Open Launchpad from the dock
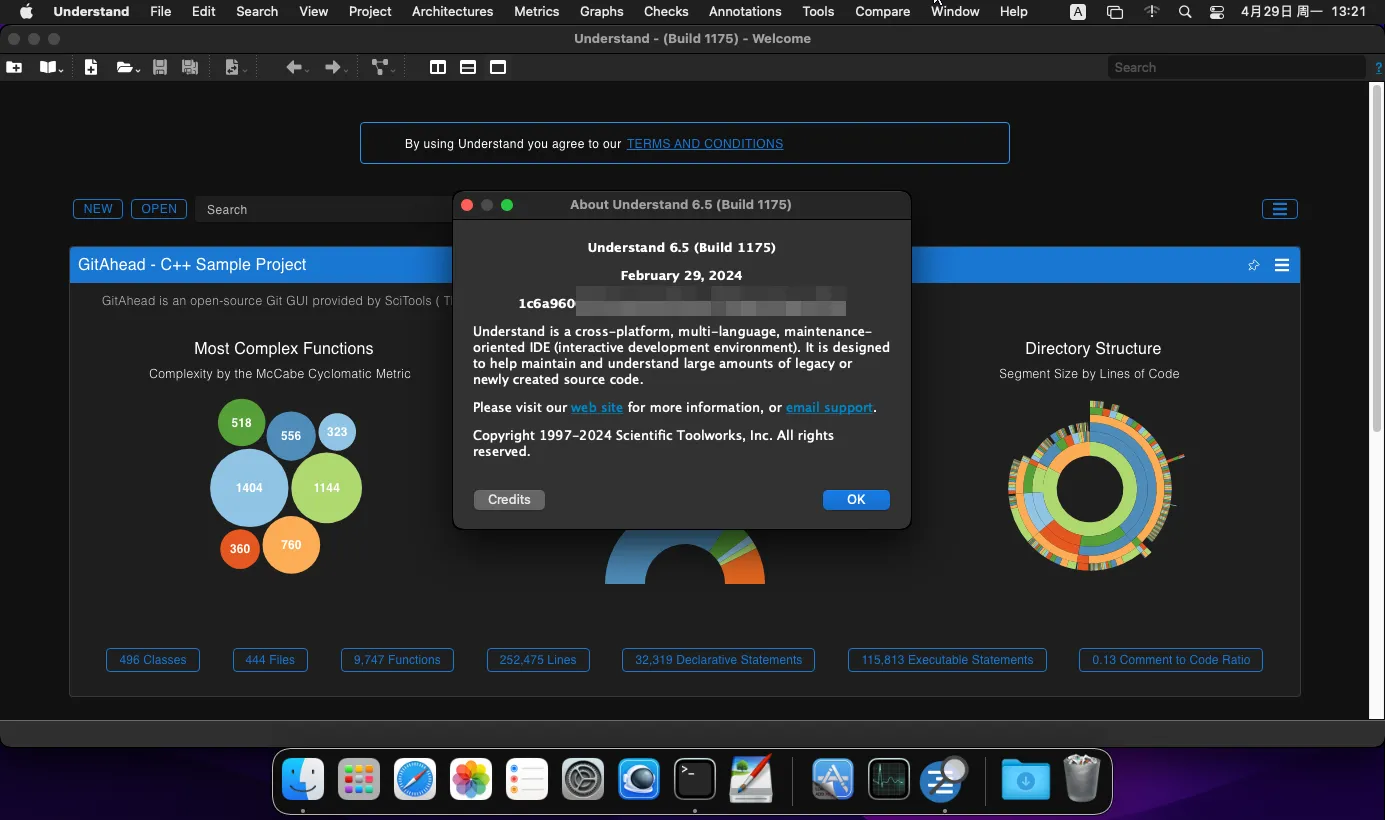 tap(359, 779)
